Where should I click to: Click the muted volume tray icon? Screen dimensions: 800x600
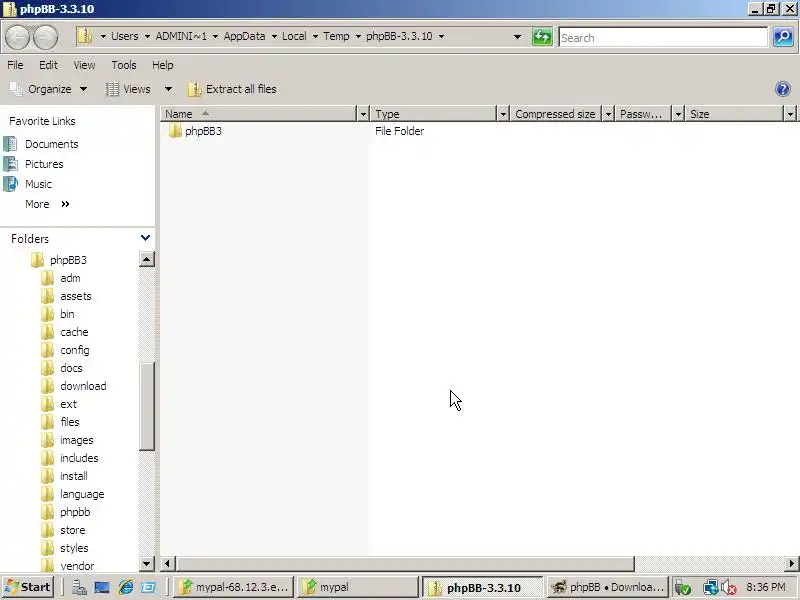coord(729,588)
